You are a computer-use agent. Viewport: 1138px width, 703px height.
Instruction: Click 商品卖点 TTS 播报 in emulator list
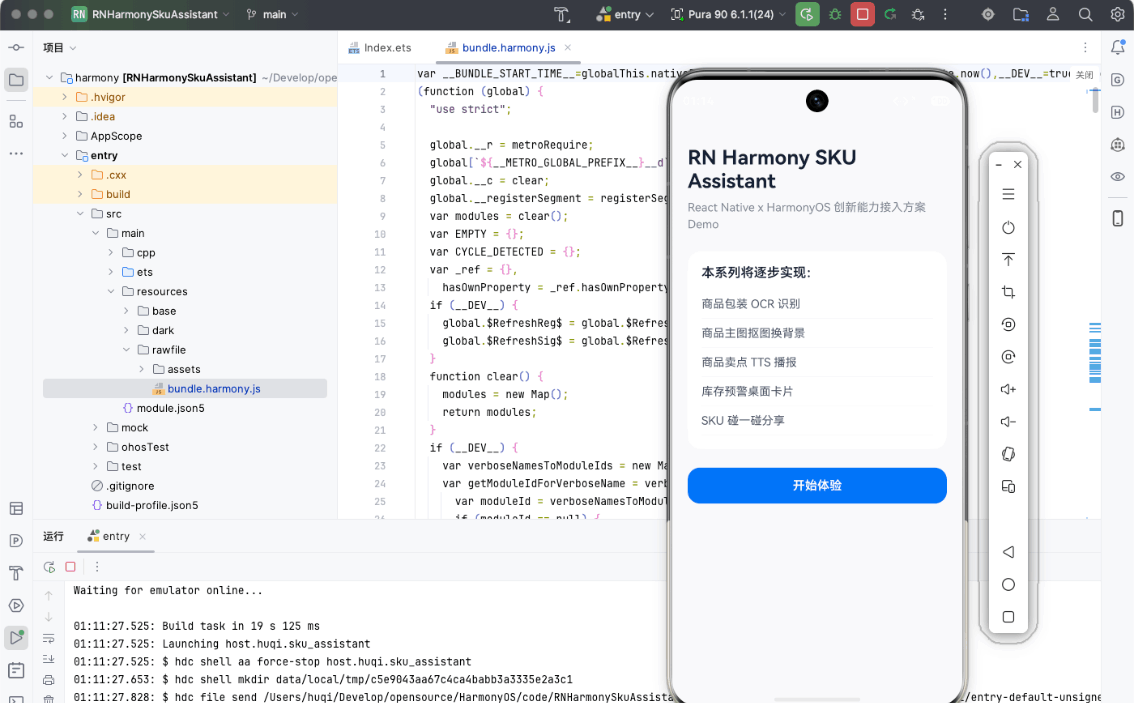749,362
